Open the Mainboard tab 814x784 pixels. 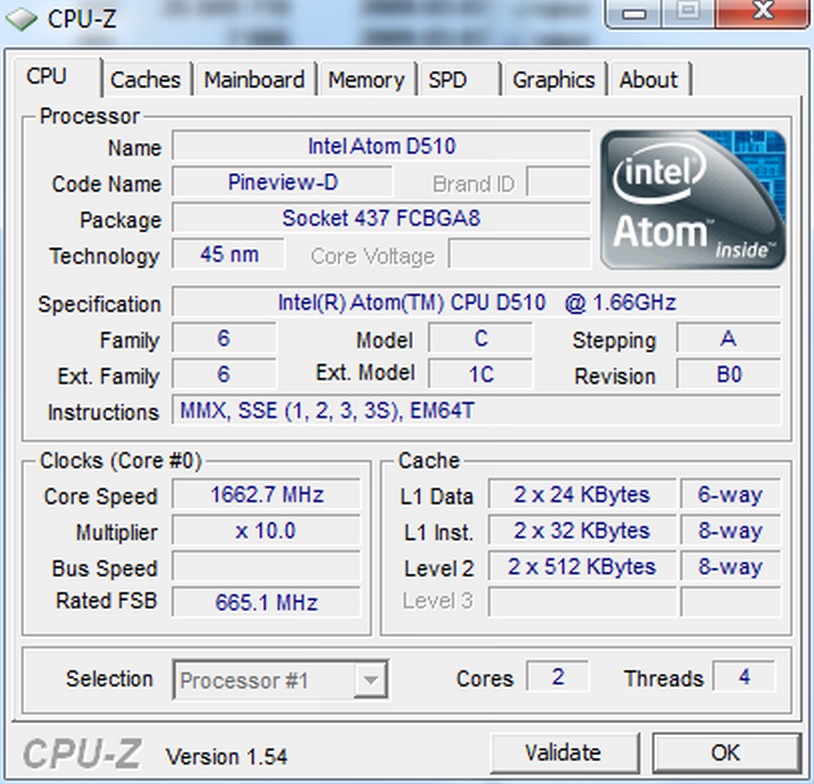click(254, 80)
